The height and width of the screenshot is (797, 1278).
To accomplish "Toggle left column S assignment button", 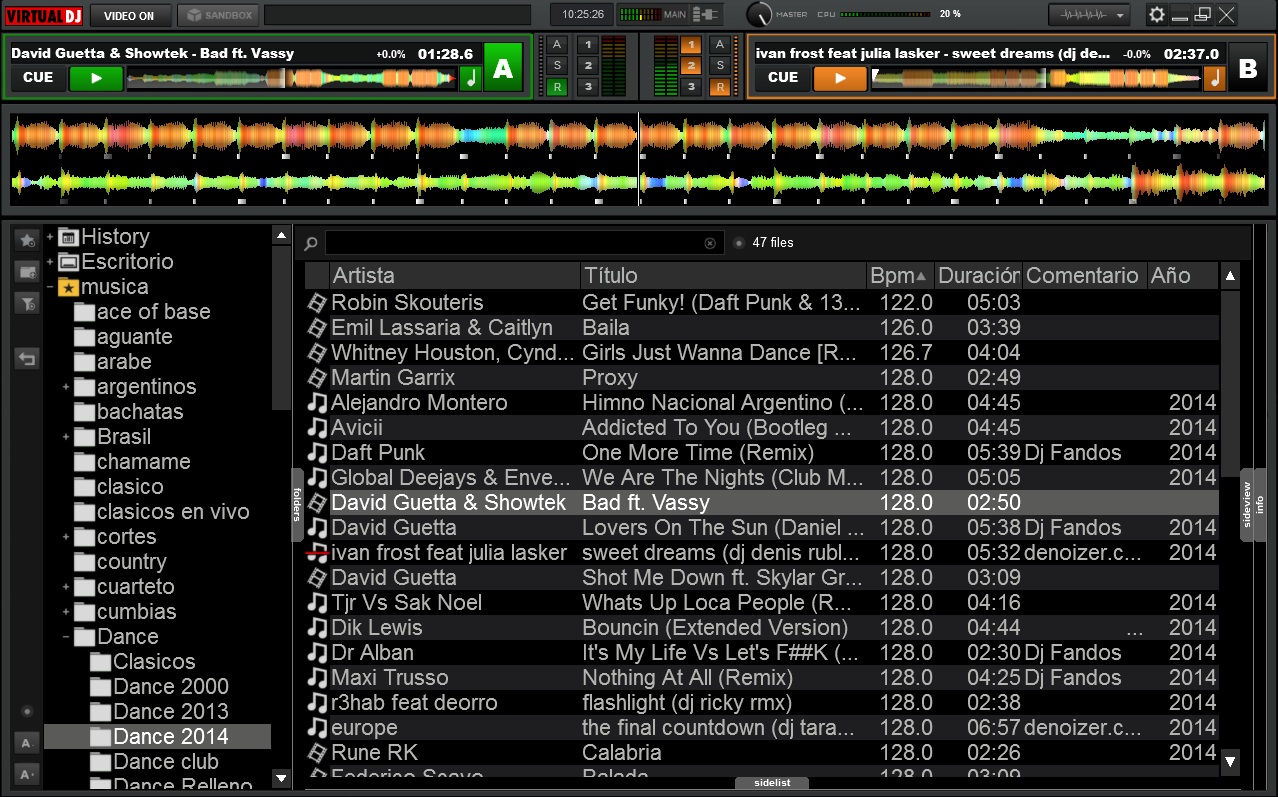I will click(x=557, y=65).
